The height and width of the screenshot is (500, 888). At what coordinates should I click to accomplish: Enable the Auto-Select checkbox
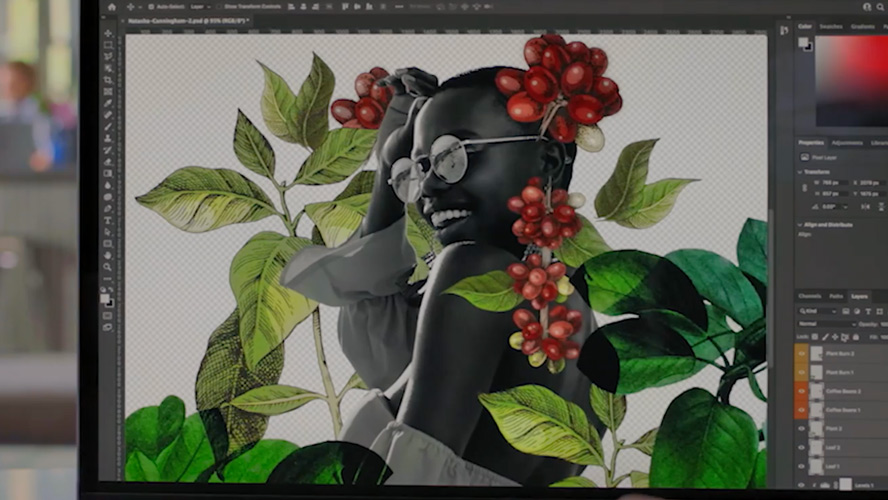pos(150,6)
